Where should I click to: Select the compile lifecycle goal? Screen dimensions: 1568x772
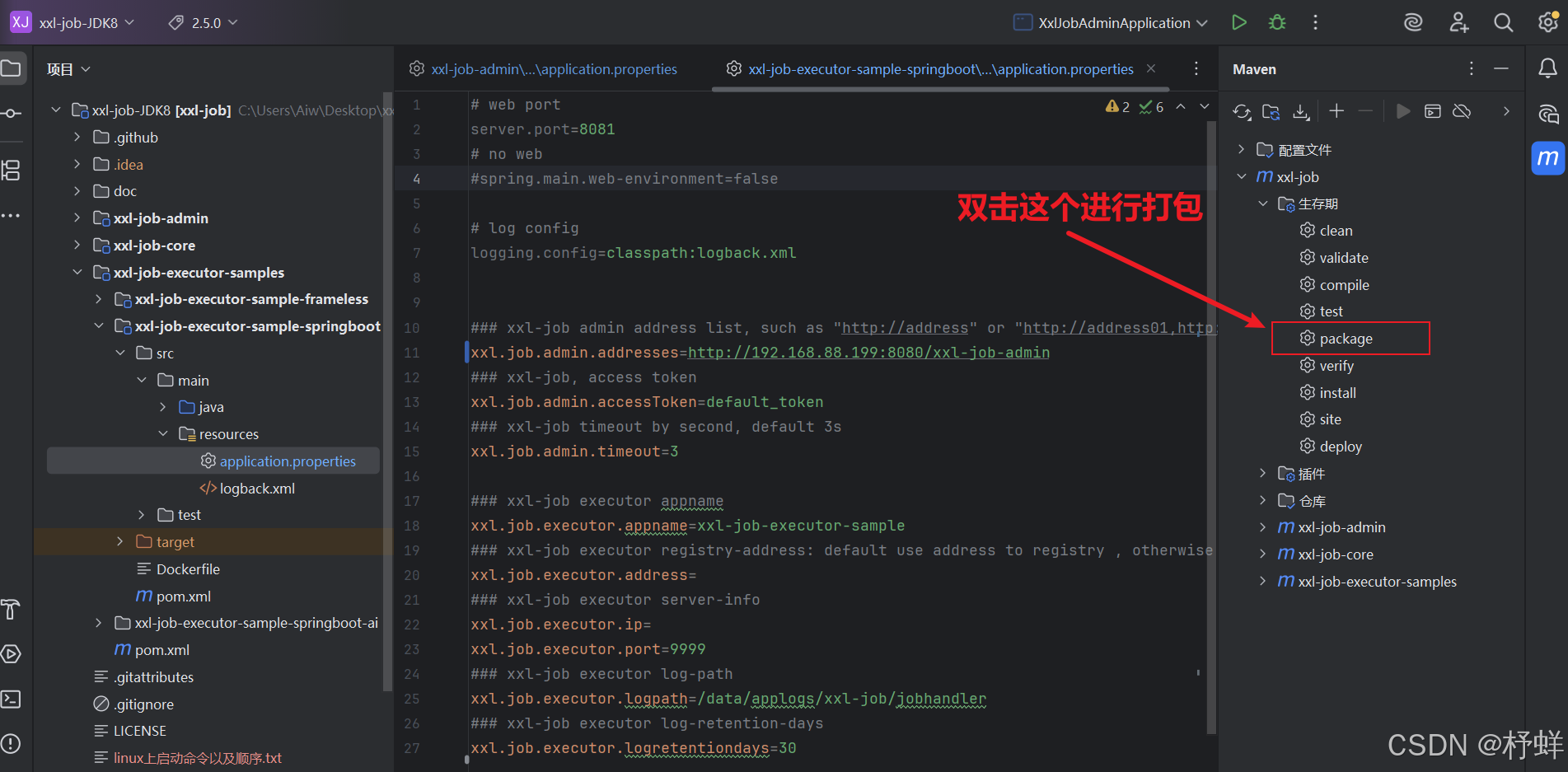pos(1334,285)
